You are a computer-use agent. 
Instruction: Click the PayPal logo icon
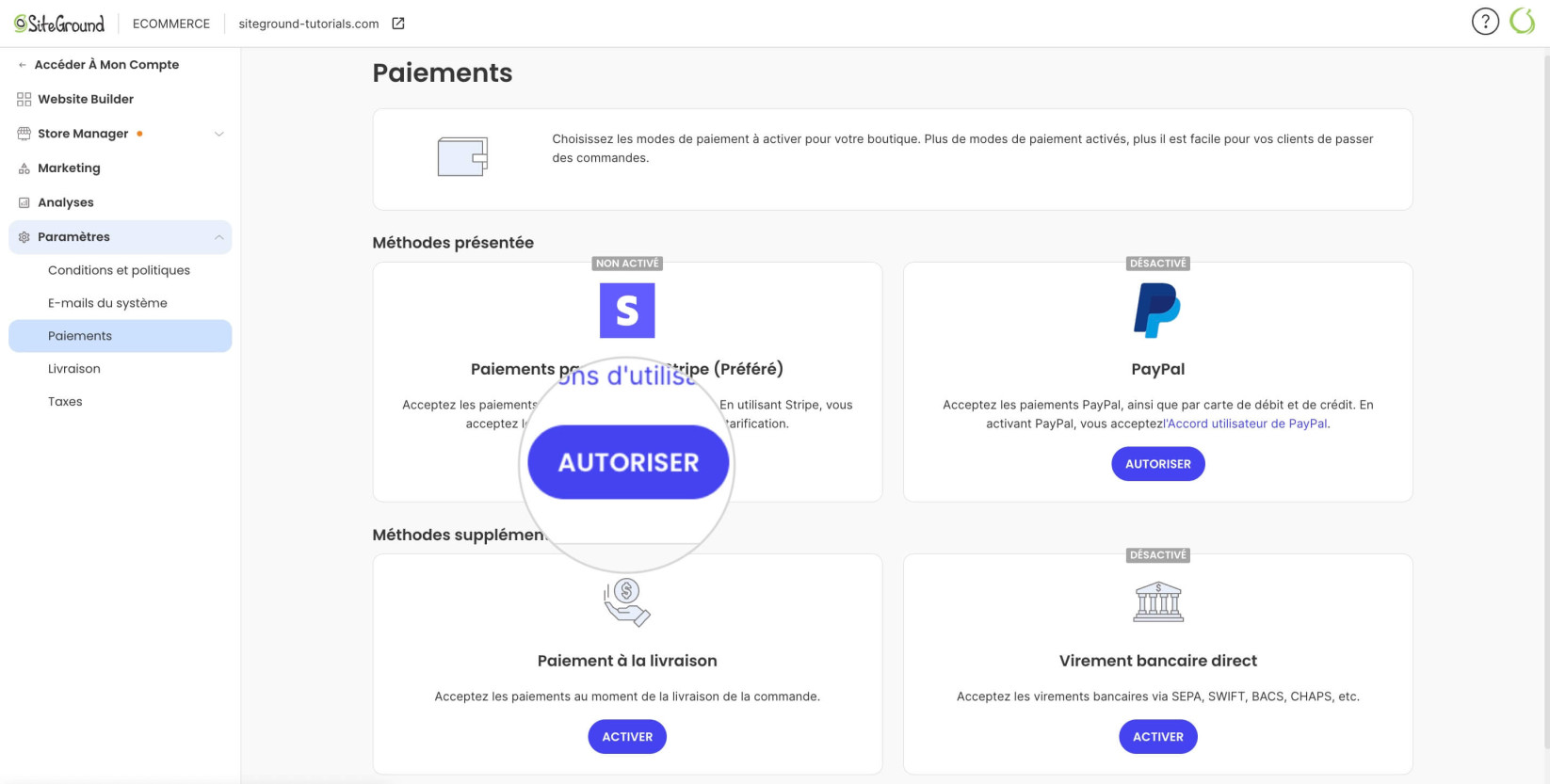pos(1157,311)
